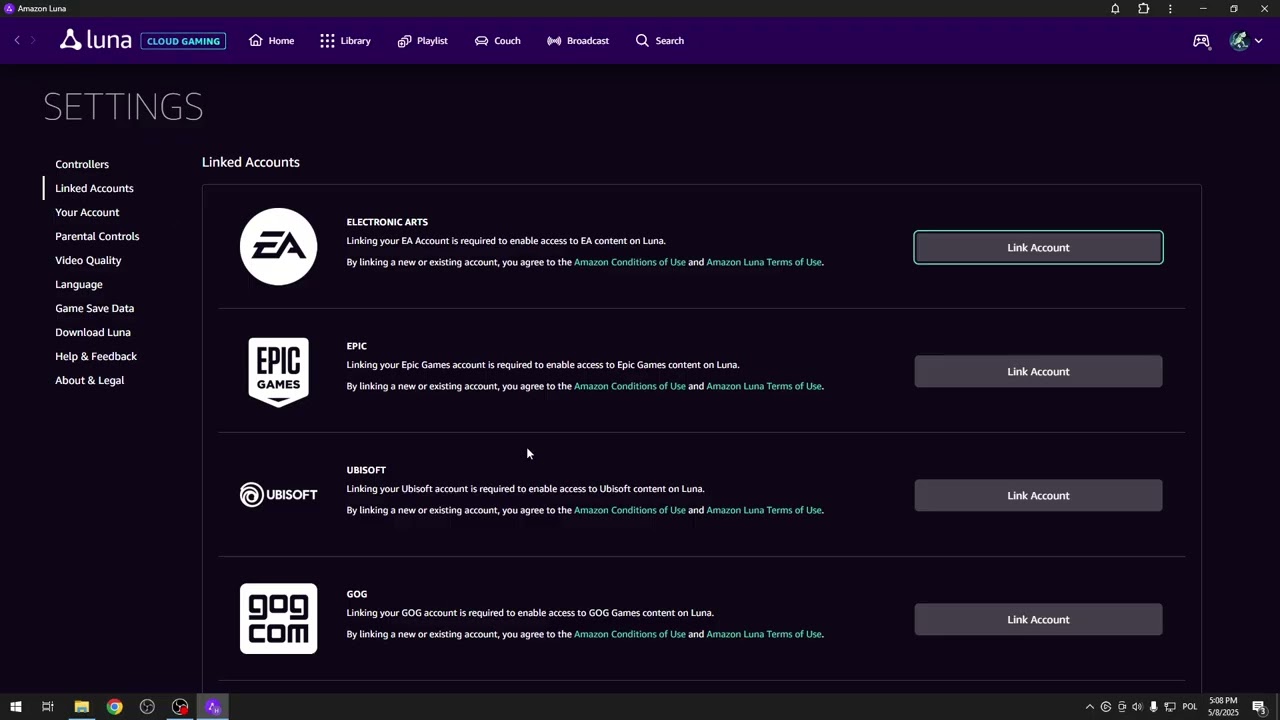Click the Linked Accounts section title
The height and width of the screenshot is (720, 1280).
pyautogui.click(x=251, y=162)
